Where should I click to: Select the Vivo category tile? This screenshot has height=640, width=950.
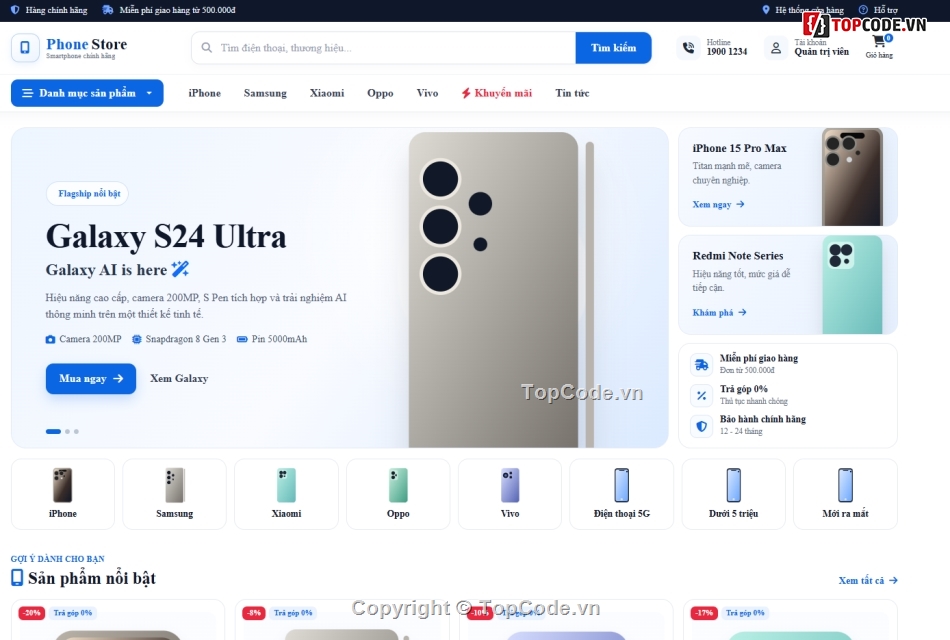click(510, 494)
